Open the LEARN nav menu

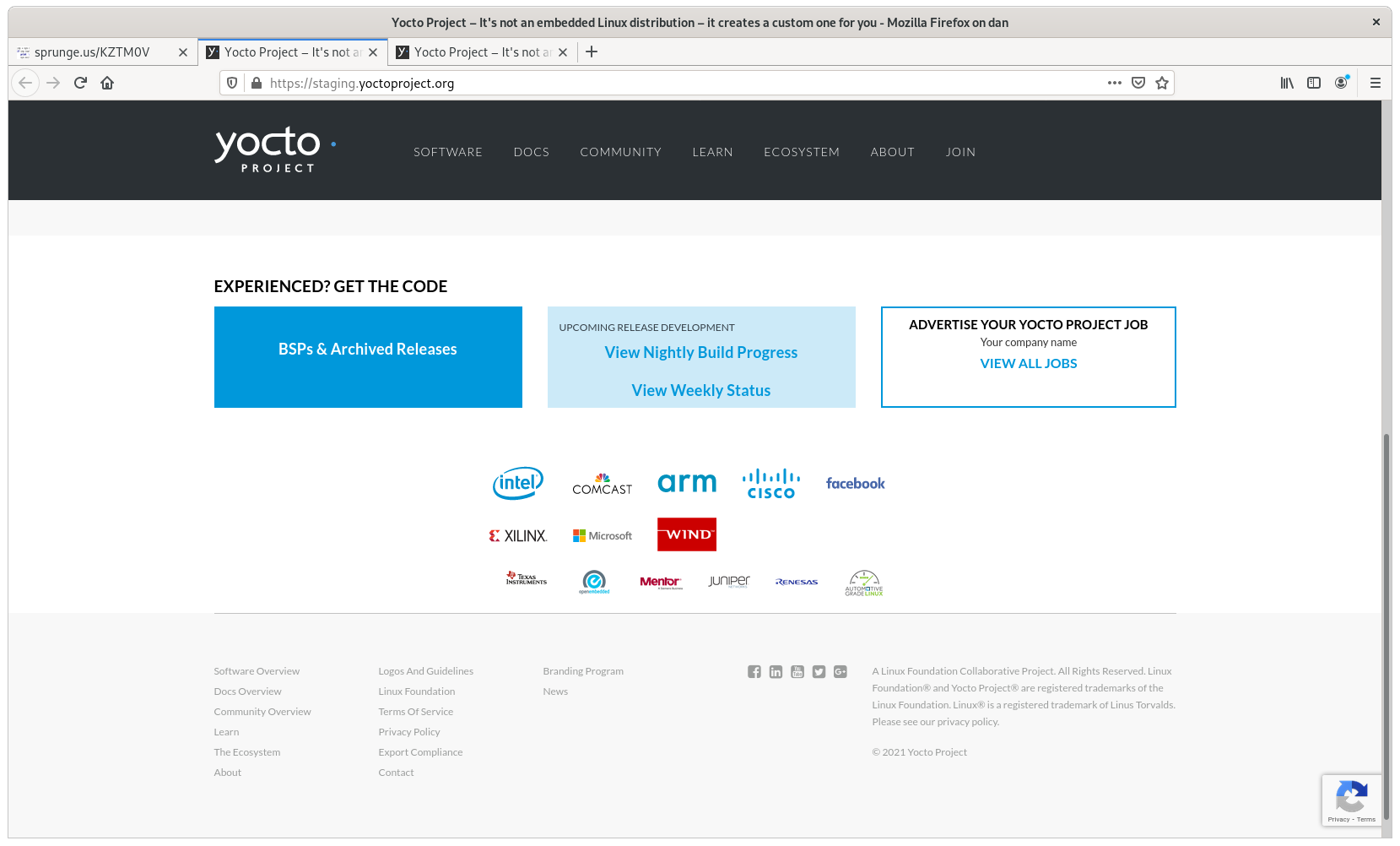pos(713,152)
